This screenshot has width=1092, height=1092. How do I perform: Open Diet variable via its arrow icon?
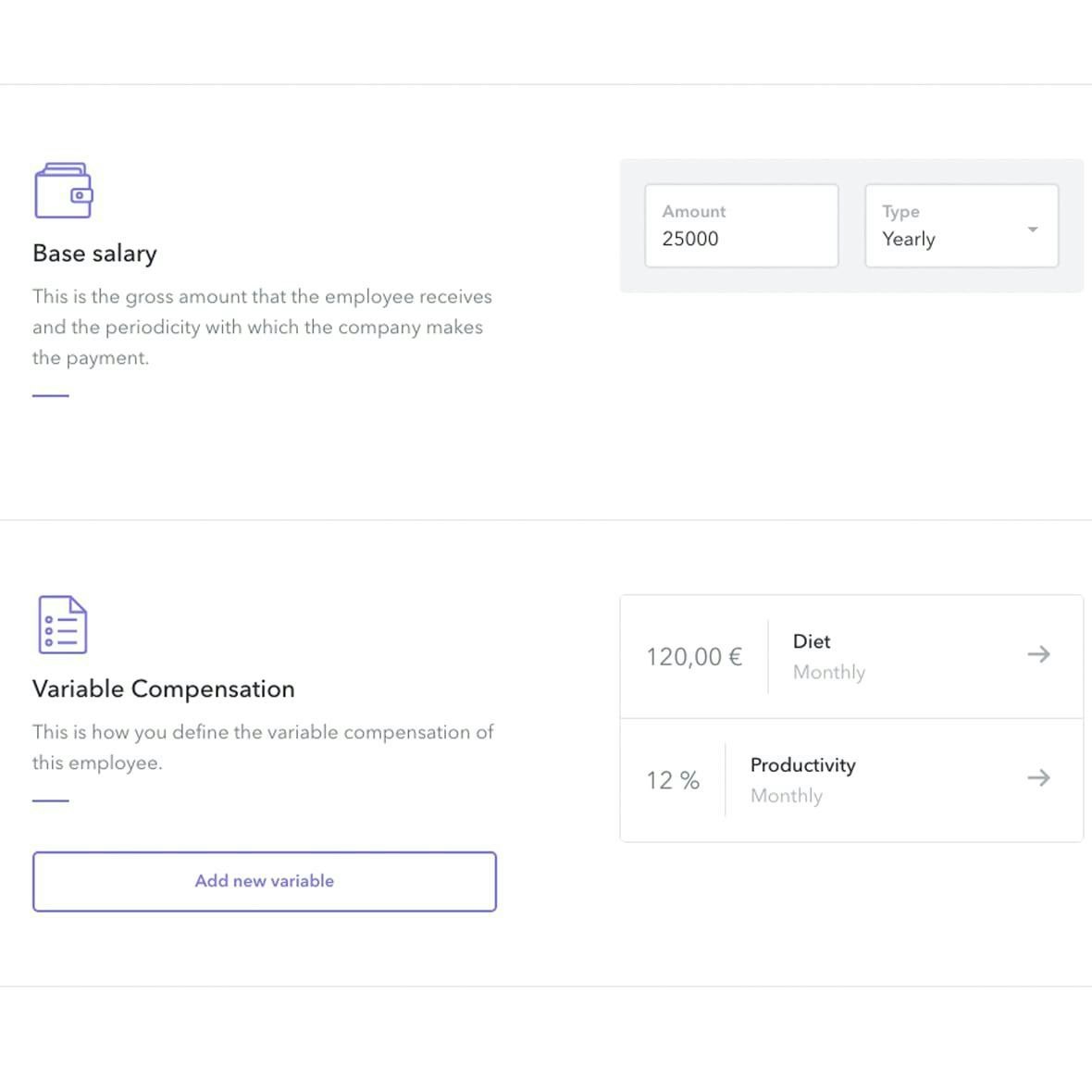(1038, 654)
